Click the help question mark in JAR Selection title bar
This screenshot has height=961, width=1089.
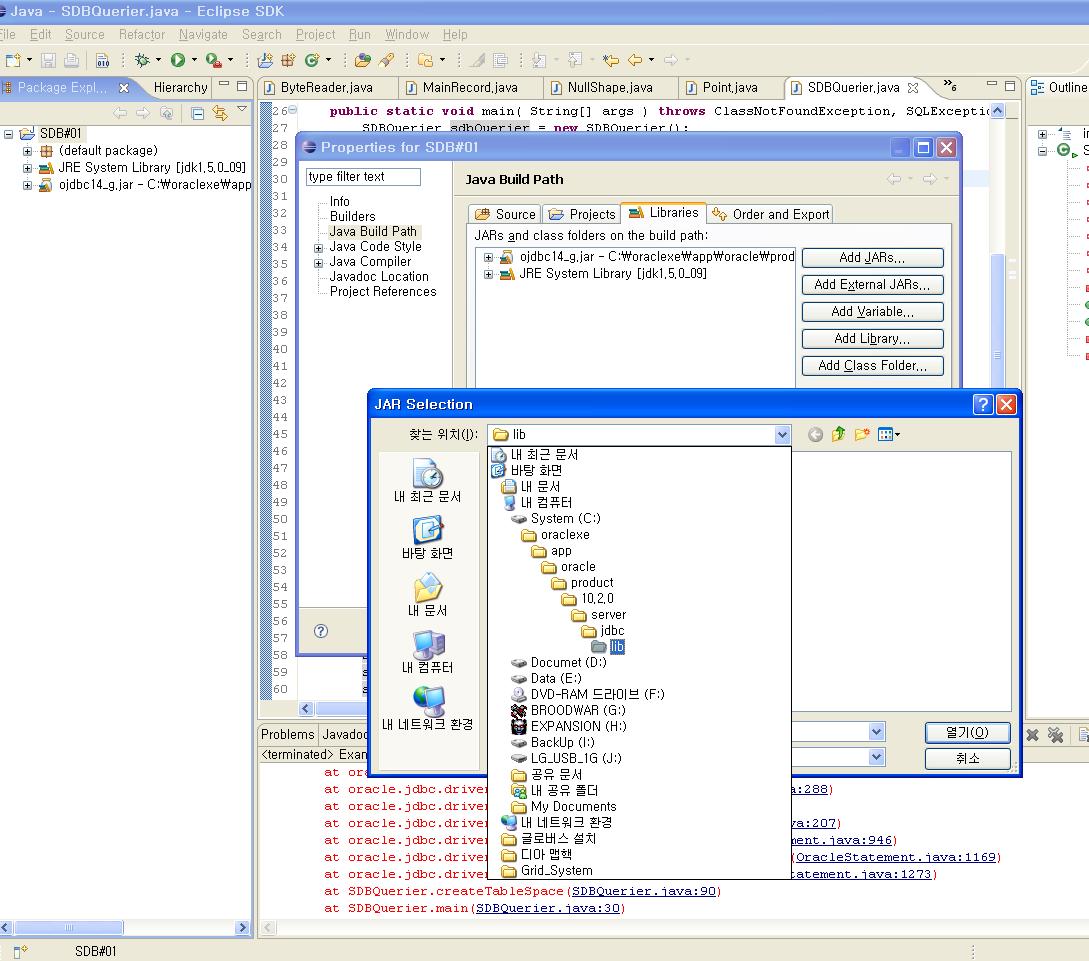[983, 405]
